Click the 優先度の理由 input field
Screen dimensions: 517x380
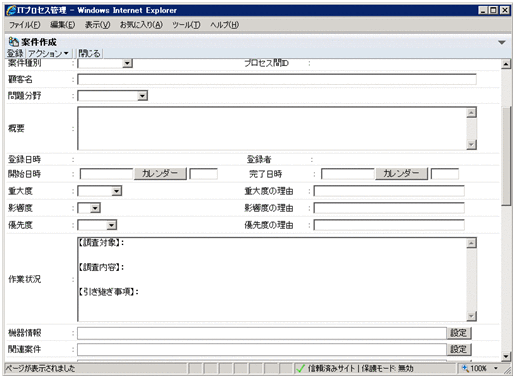[x=389, y=225]
